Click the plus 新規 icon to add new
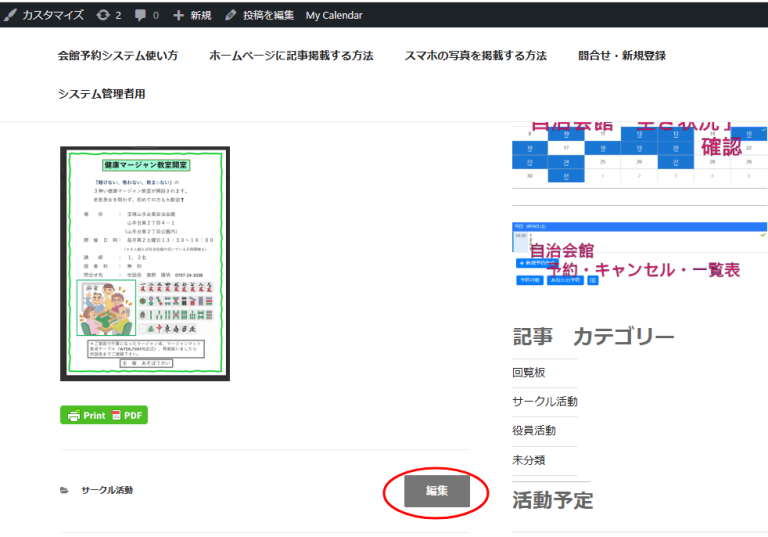This screenshot has height=537, width=768. (x=179, y=15)
